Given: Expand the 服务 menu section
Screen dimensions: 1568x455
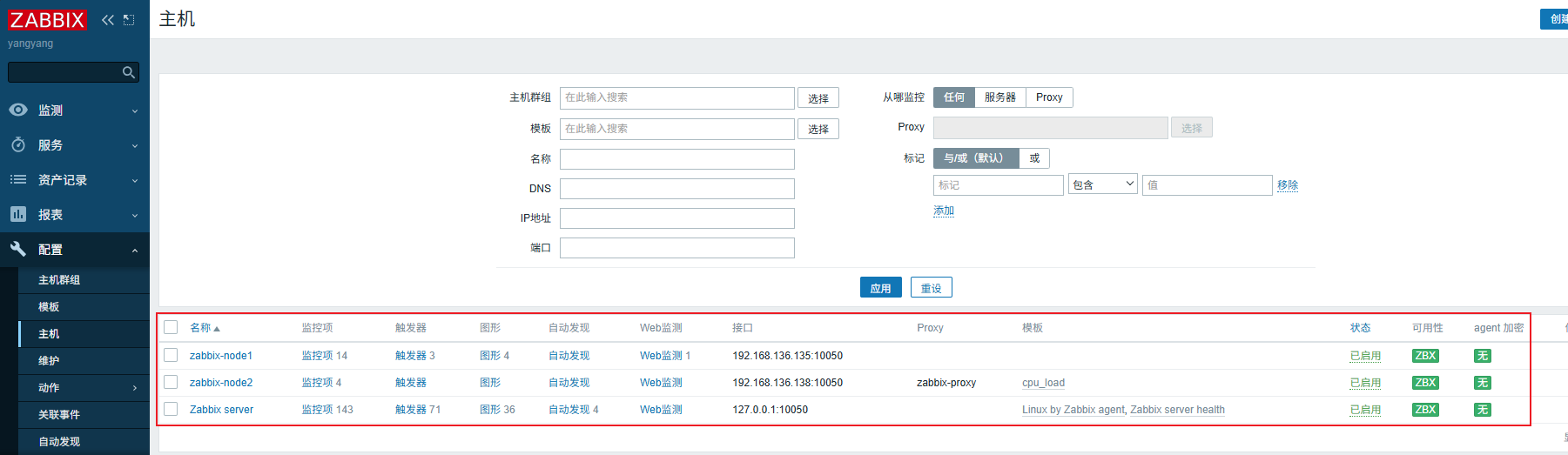Looking at the screenshot, I should coord(135,145).
